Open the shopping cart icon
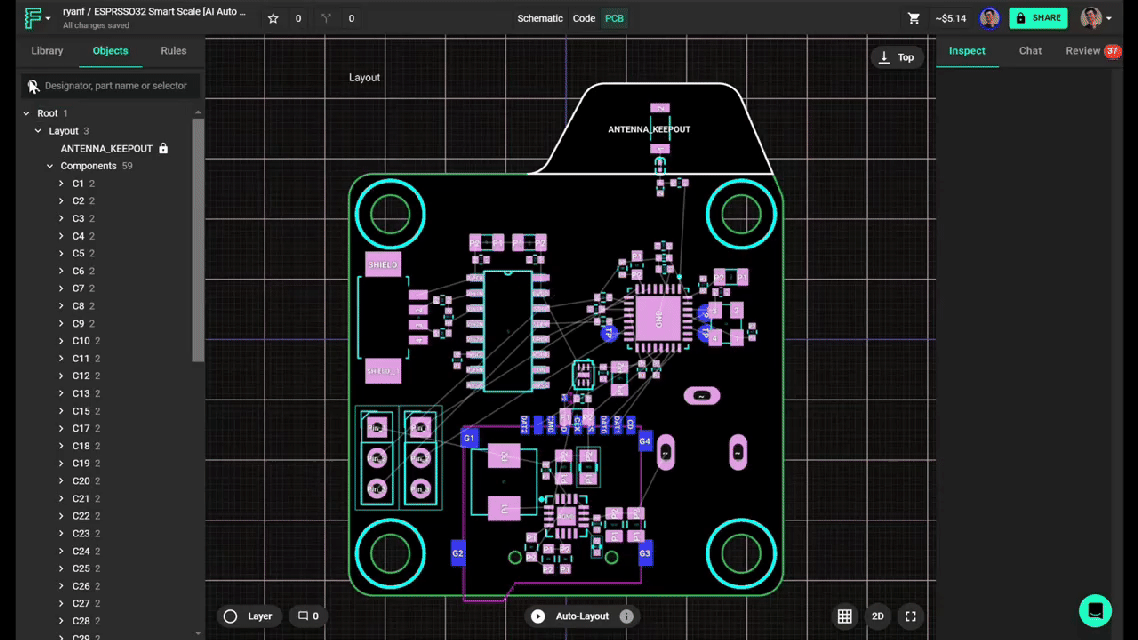1138x640 pixels. pos(914,18)
